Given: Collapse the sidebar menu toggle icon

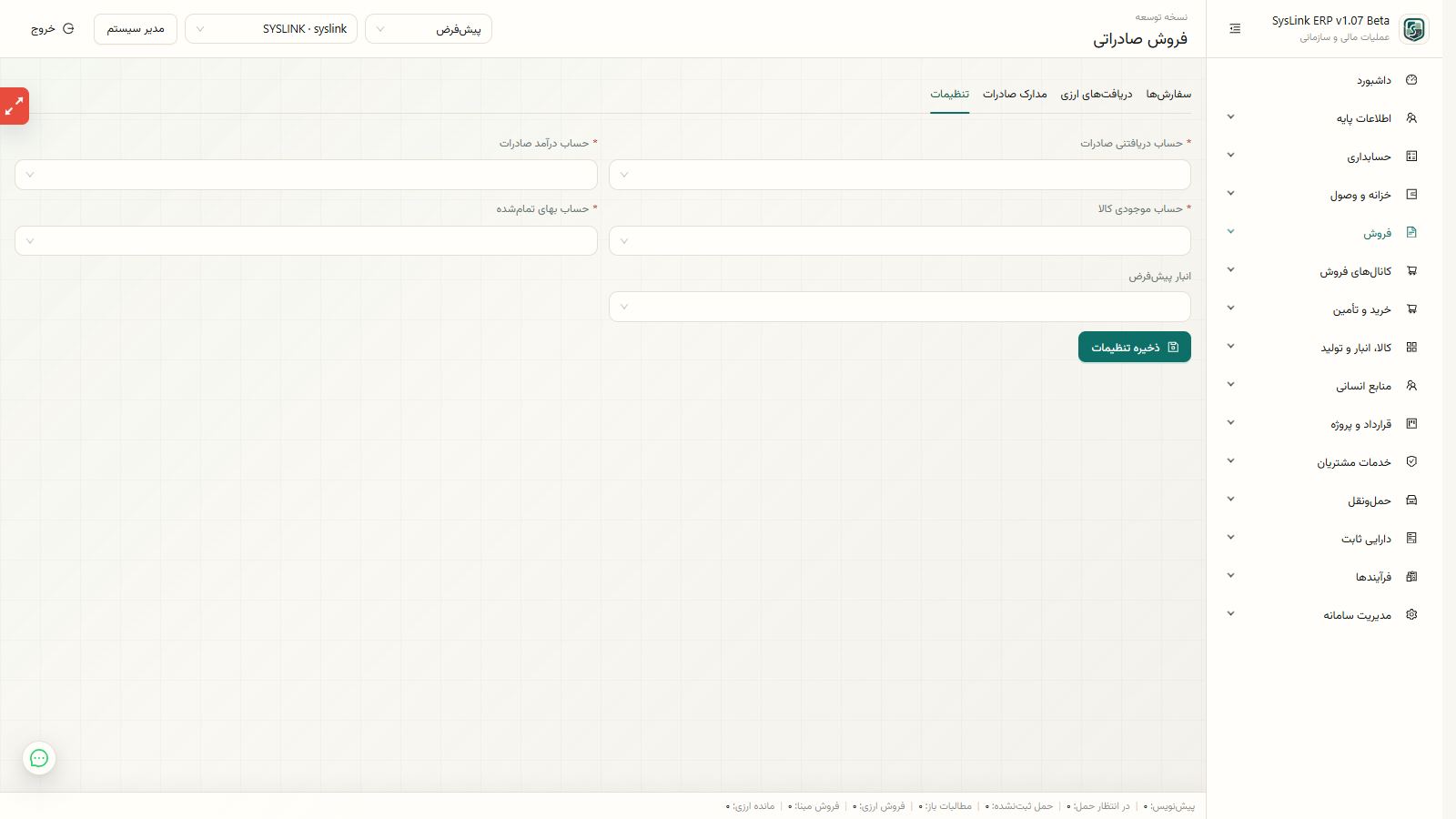Looking at the screenshot, I should 1235,29.
